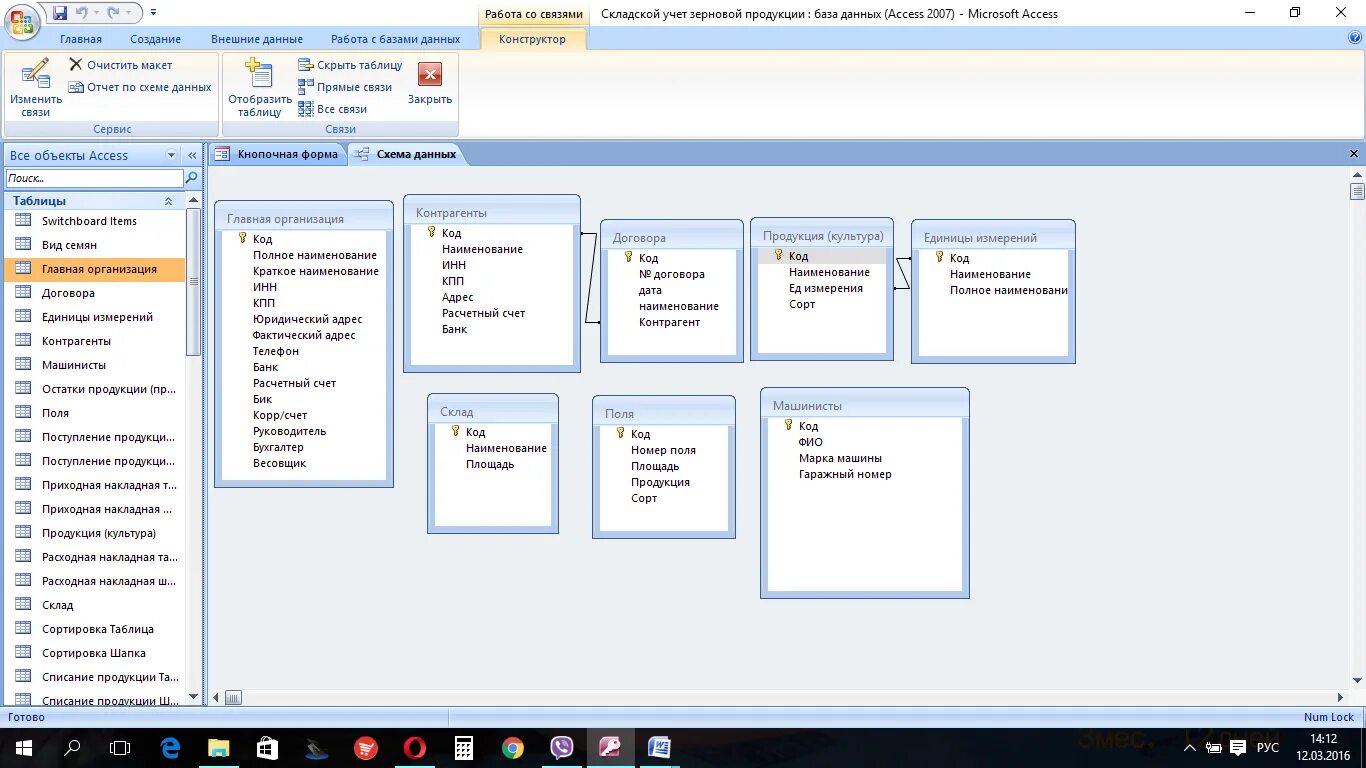This screenshot has height=768, width=1366.
Task: Select Остатки продукции table in navigation pane
Action: [95, 389]
